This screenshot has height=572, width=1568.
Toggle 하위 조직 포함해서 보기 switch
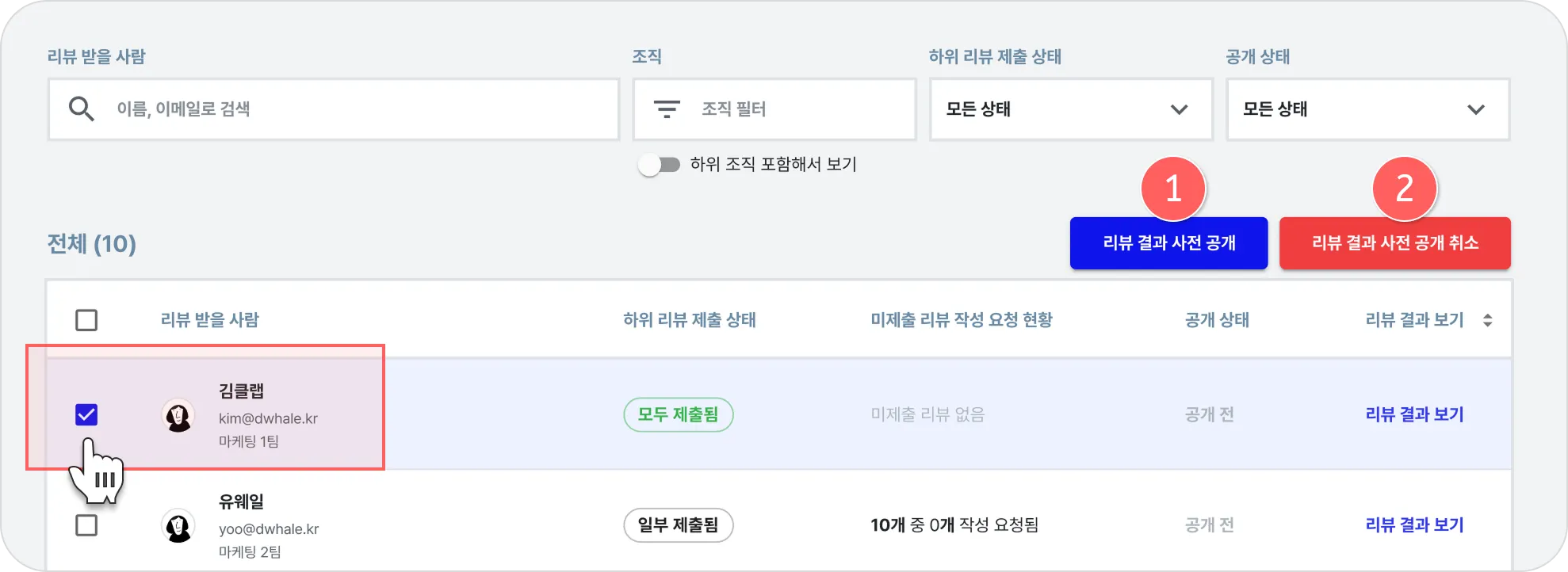pyautogui.click(x=660, y=165)
